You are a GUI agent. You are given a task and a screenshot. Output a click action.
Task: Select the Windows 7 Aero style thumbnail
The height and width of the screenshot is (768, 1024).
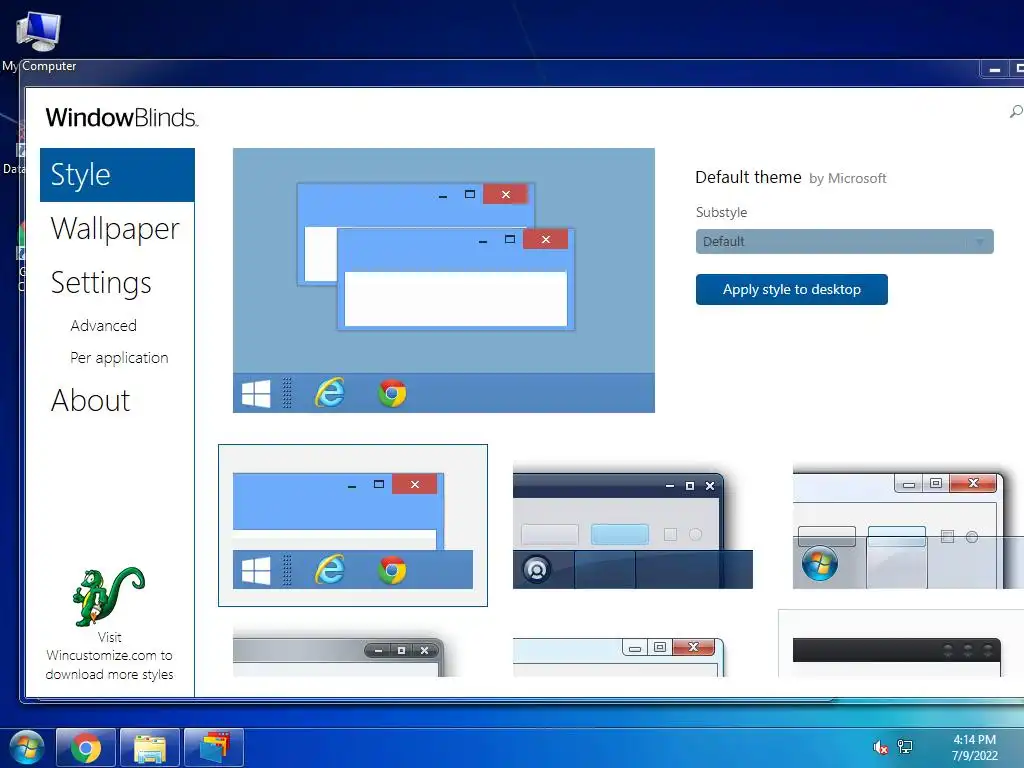click(x=908, y=525)
